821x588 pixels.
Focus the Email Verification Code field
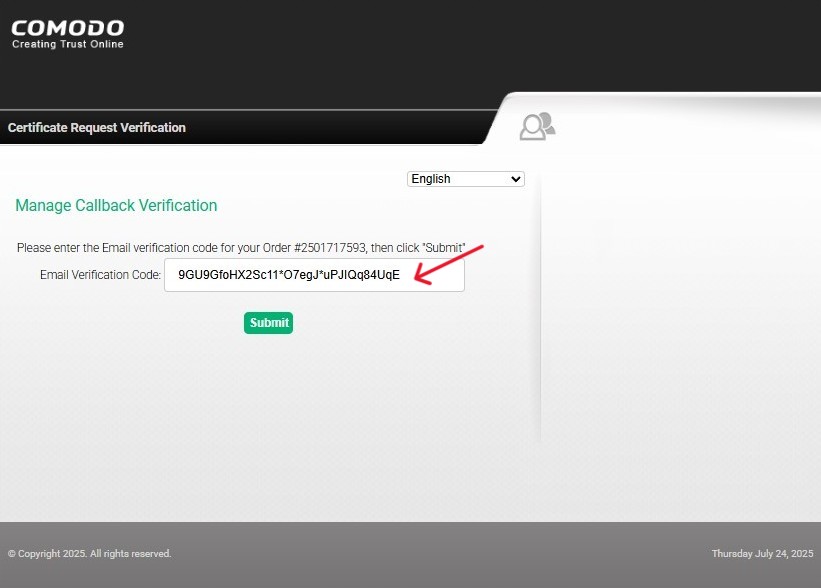pos(314,275)
